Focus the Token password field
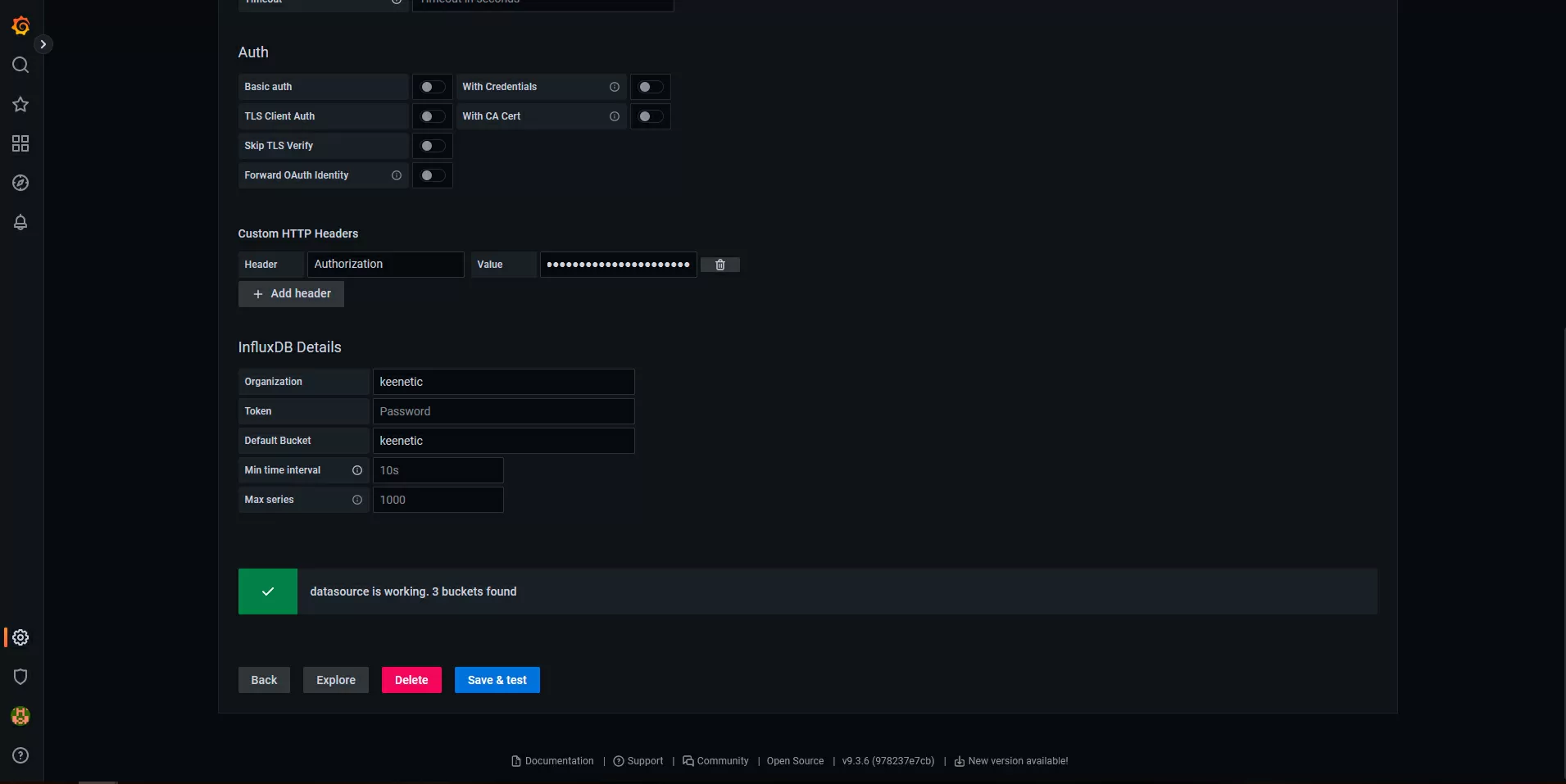 (x=504, y=411)
